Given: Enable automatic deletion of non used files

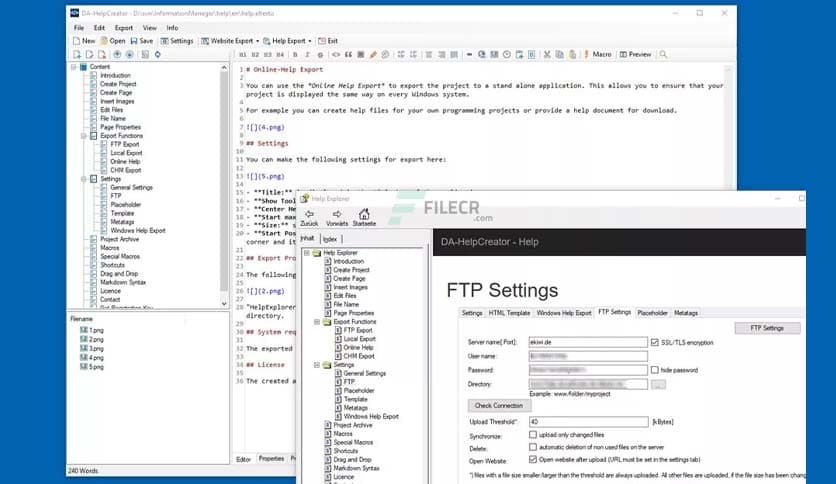Looking at the screenshot, I should [533, 447].
